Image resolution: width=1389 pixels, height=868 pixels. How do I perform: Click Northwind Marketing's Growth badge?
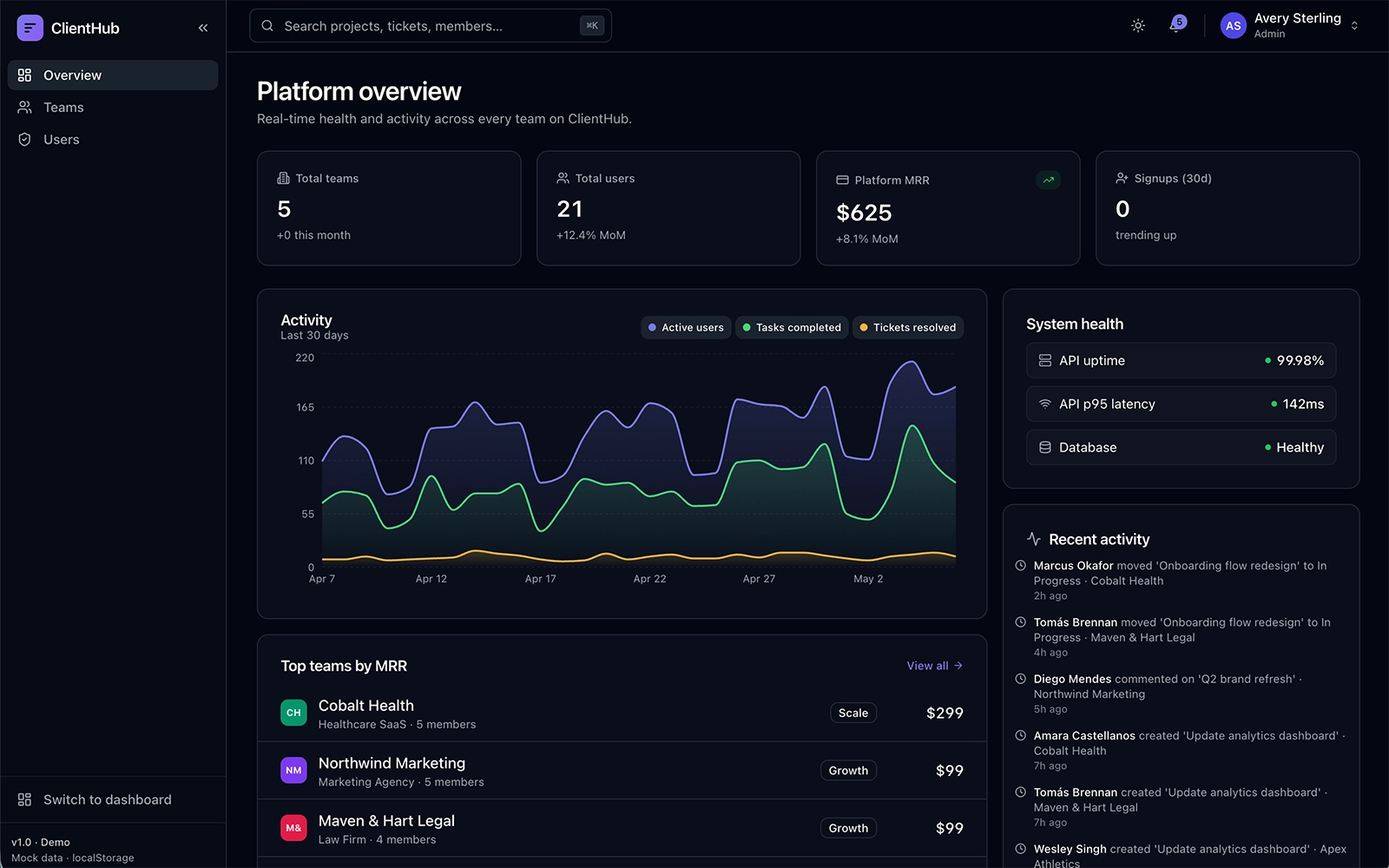coord(848,771)
